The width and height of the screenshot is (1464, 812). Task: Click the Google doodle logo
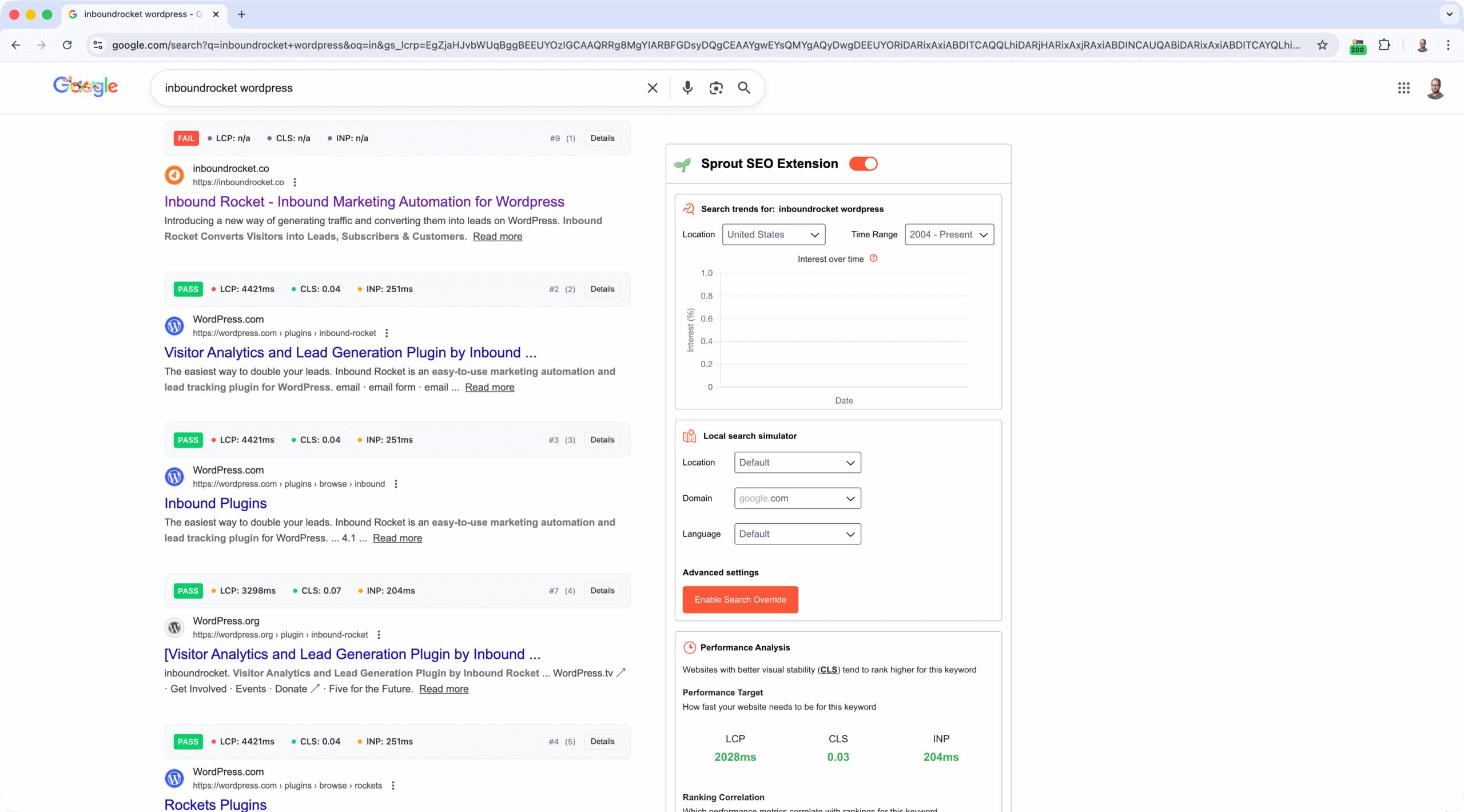[85, 86]
